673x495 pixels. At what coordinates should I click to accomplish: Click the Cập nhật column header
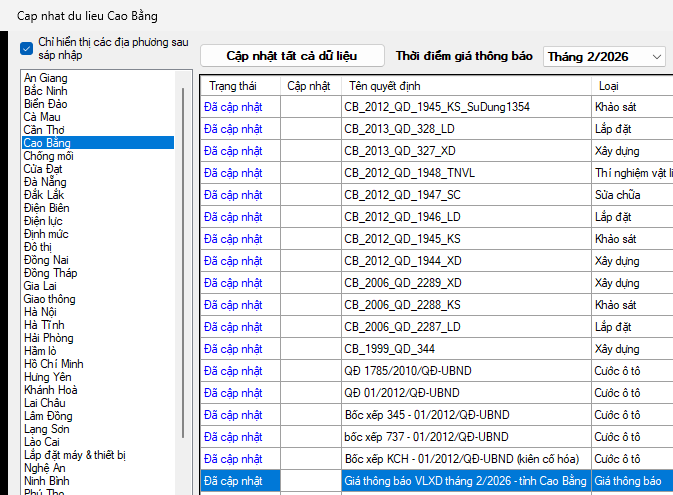tap(308, 86)
